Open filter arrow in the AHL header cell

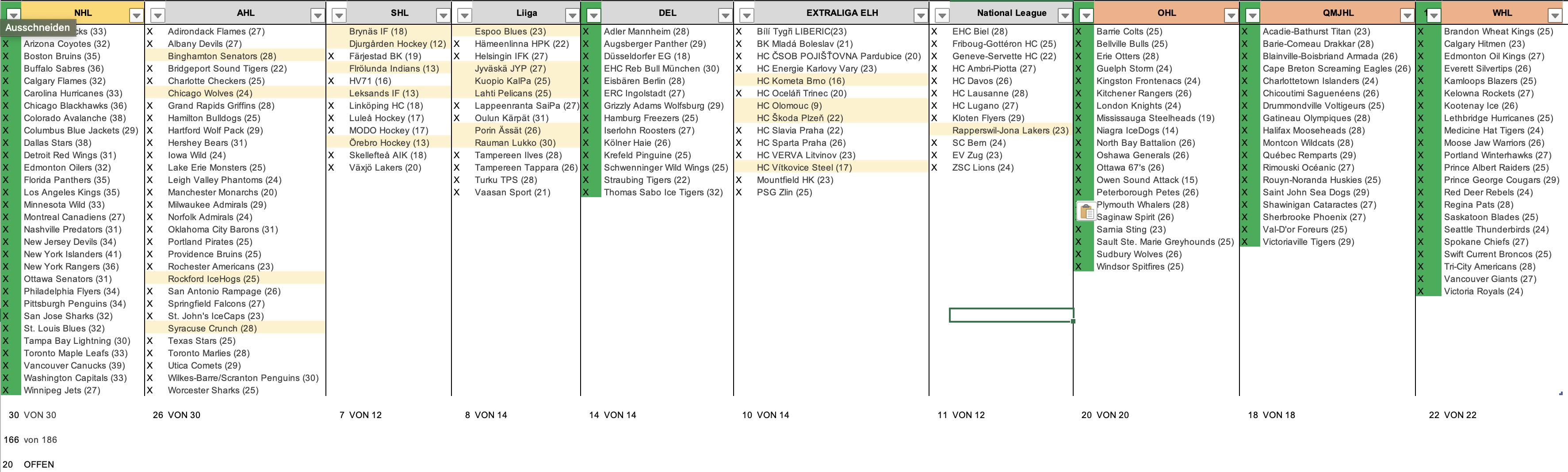[x=318, y=15]
